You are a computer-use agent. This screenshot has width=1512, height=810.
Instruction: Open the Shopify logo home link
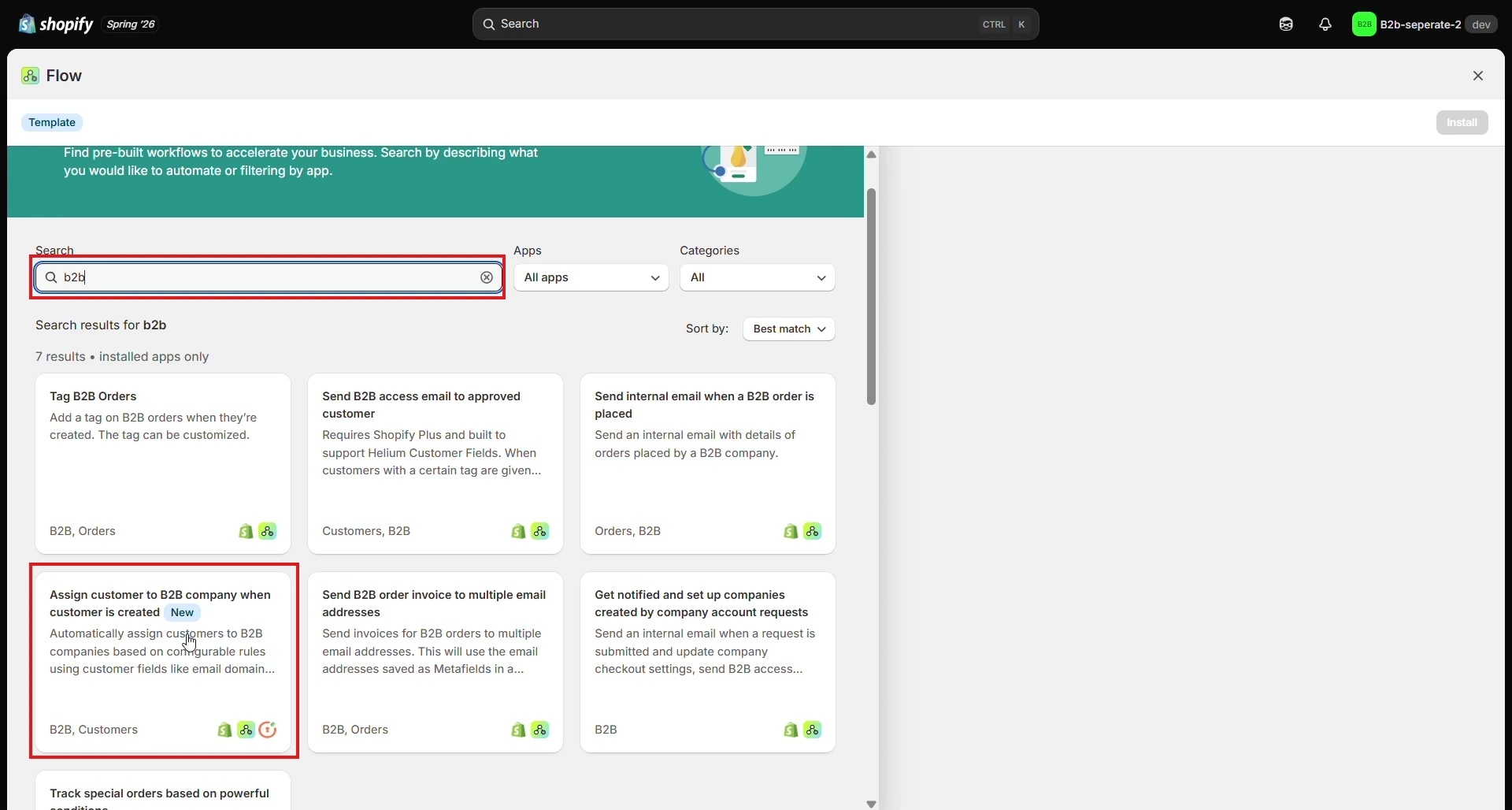pos(56,24)
